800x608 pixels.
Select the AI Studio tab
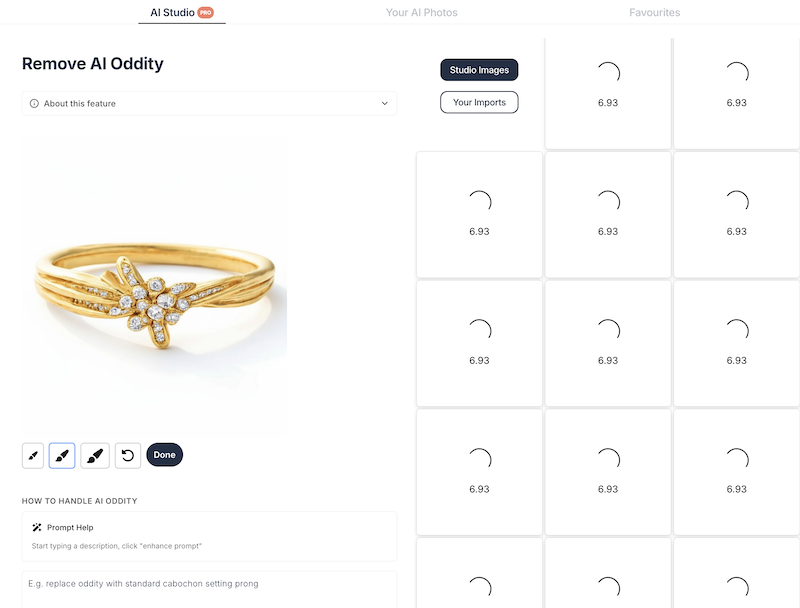click(x=172, y=13)
